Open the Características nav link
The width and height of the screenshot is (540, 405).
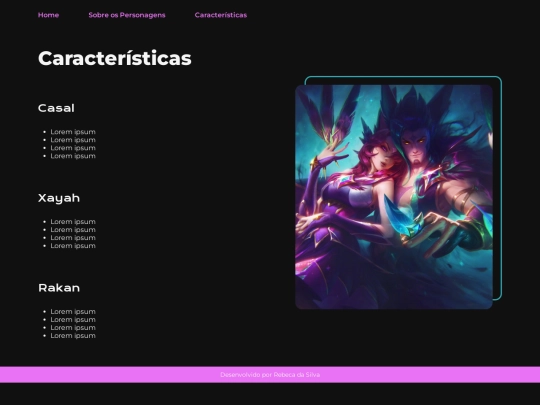[221, 15]
